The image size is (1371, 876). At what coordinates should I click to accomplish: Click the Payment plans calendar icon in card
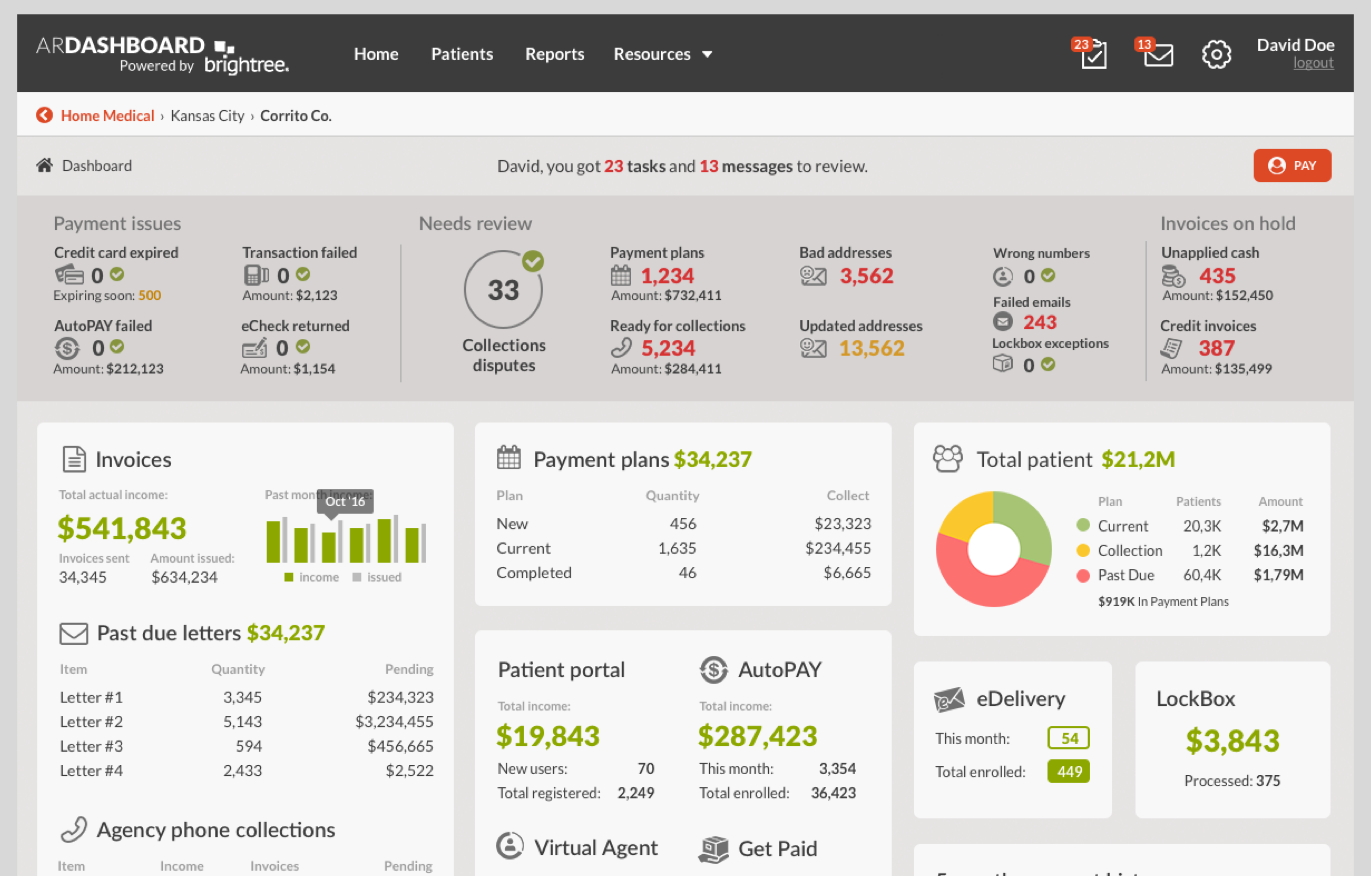[x=509, y=459]
